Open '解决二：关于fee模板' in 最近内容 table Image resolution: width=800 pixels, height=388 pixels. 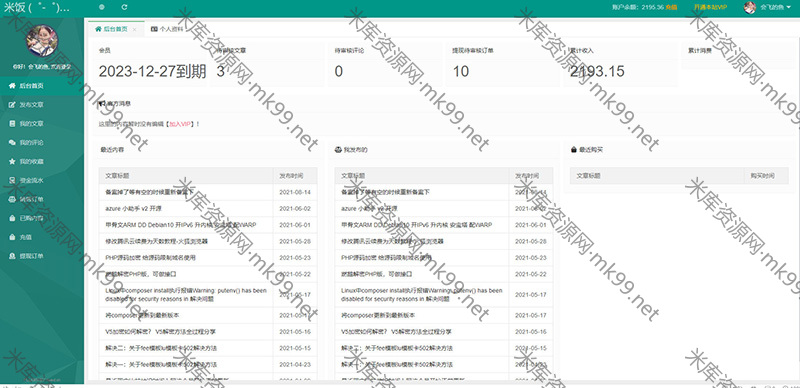pyautogui.click(x=161, y=348)
